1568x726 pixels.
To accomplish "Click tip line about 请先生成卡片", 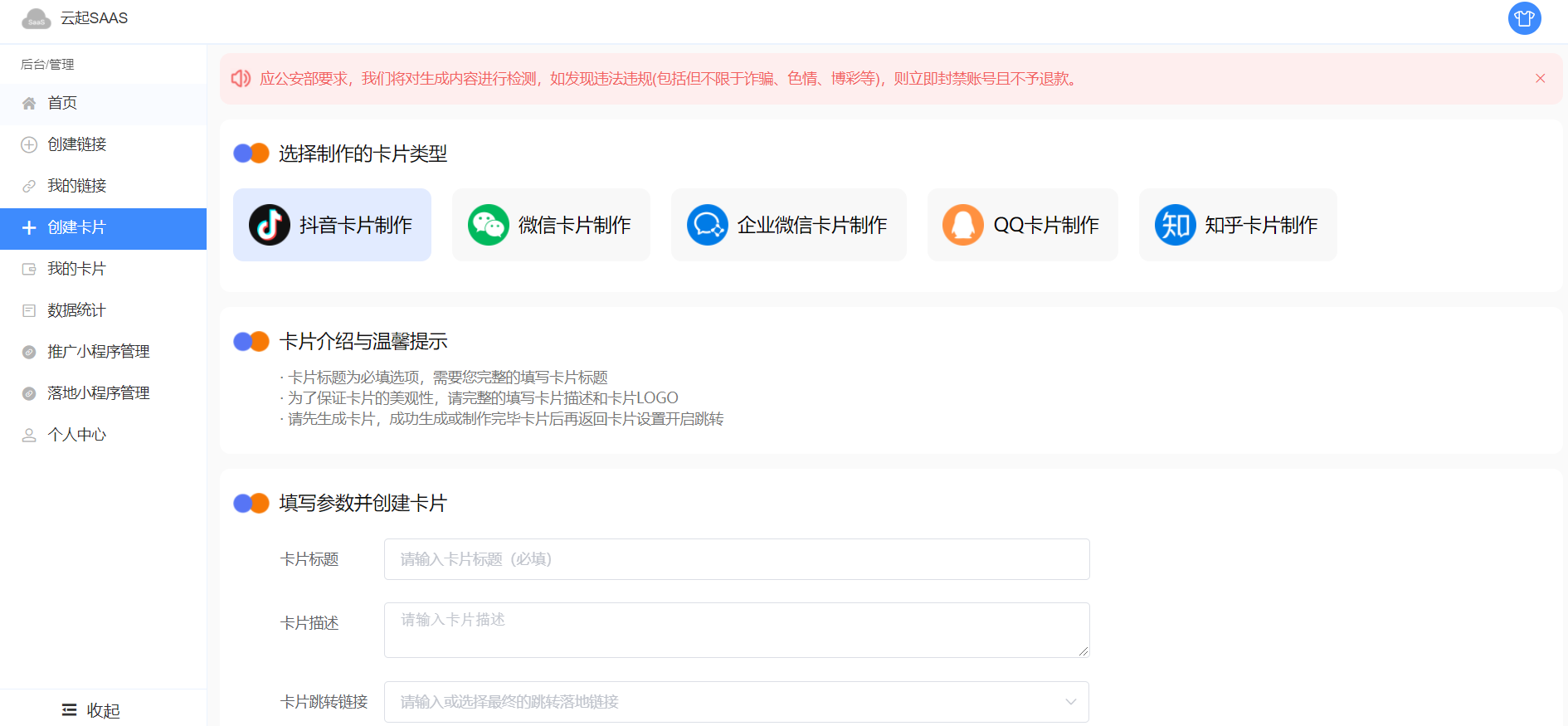I will coord(501,419).
